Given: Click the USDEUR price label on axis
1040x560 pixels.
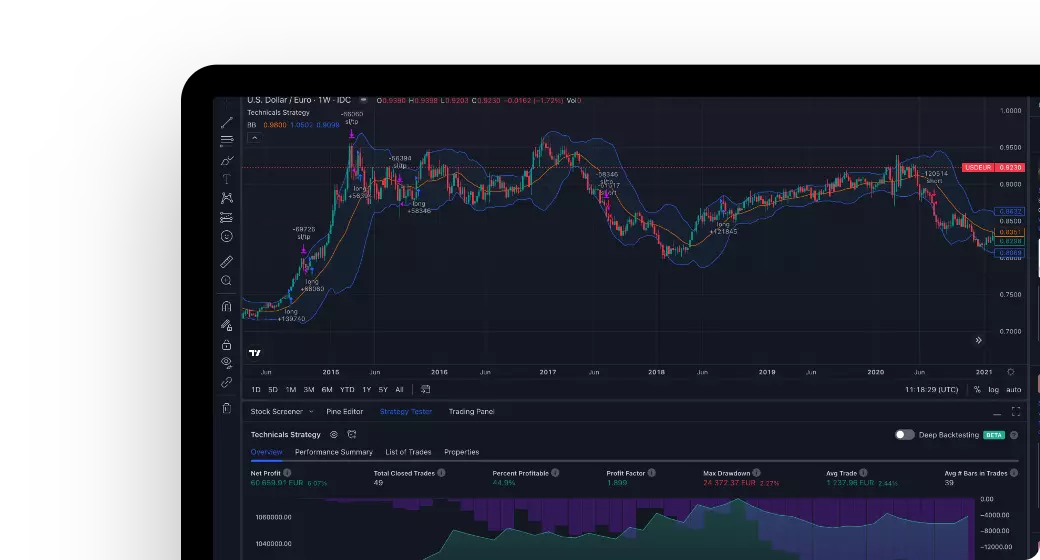Looking at the screenshot, I should [x=976, y=168].
